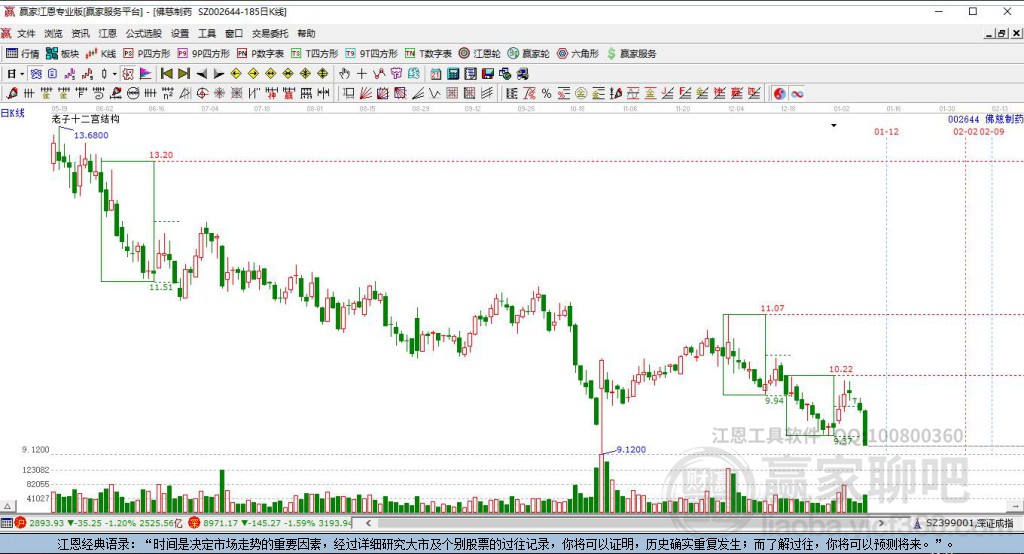This screenshot has height=554, width=1024.
Task: Click the small black dropdown triangle on chart
Action: pos(834,125)
